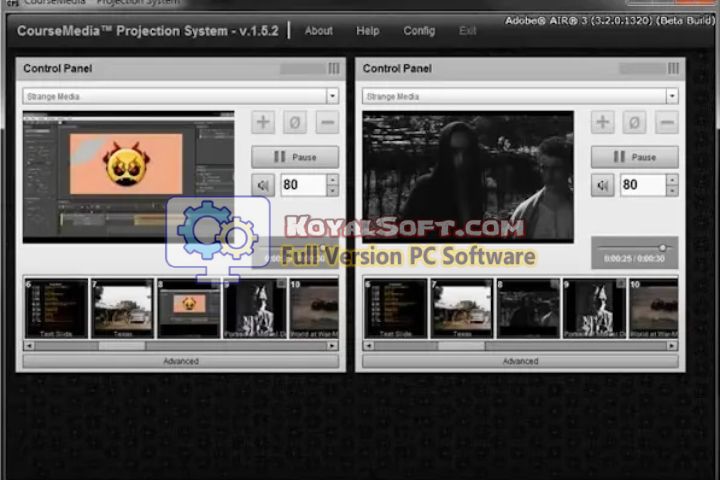Mute audio with right panel speaker button
The width and height of the screenshot is (720, 480).
coord(603,185)
